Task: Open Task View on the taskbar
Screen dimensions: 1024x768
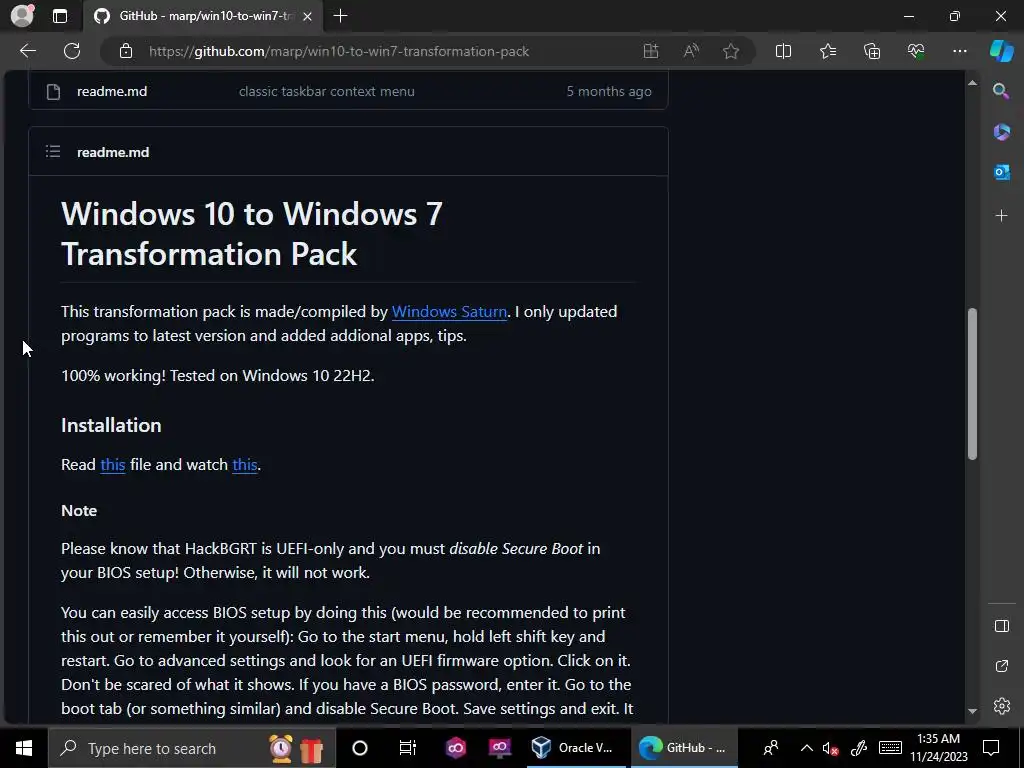Action: (408, 748)
